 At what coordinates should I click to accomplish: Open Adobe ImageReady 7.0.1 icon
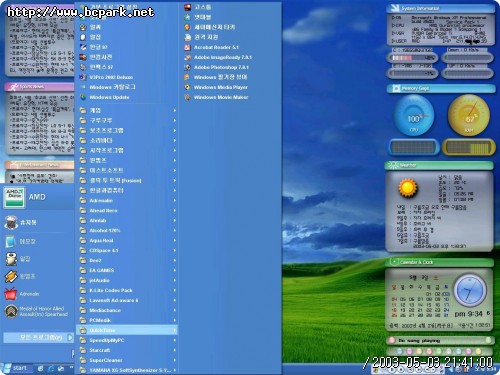tap(187, 57)
